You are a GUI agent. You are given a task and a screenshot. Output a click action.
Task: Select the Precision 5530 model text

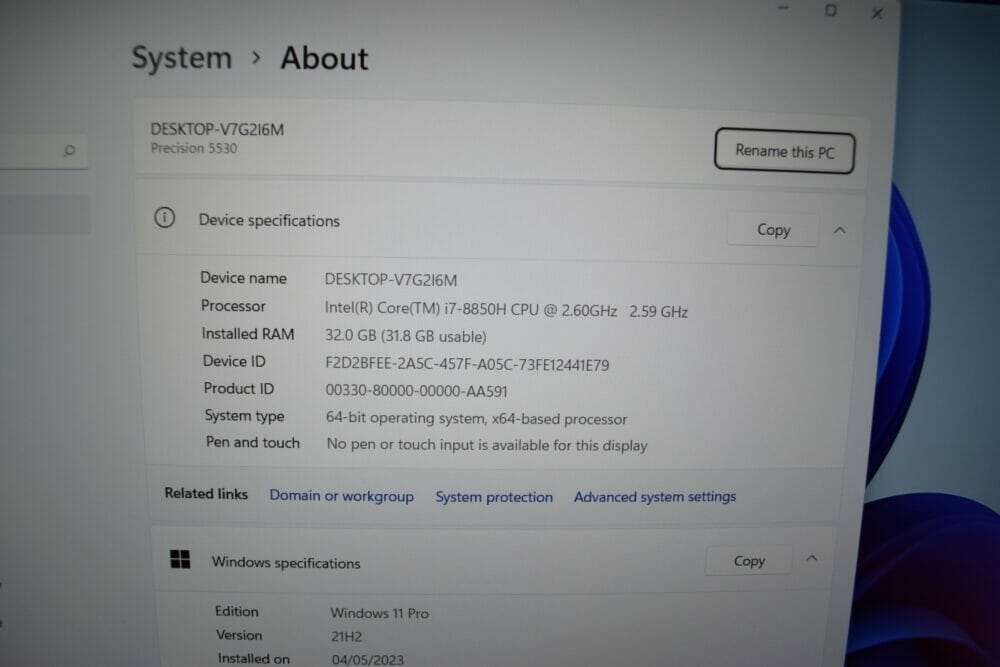pos(194,148)
